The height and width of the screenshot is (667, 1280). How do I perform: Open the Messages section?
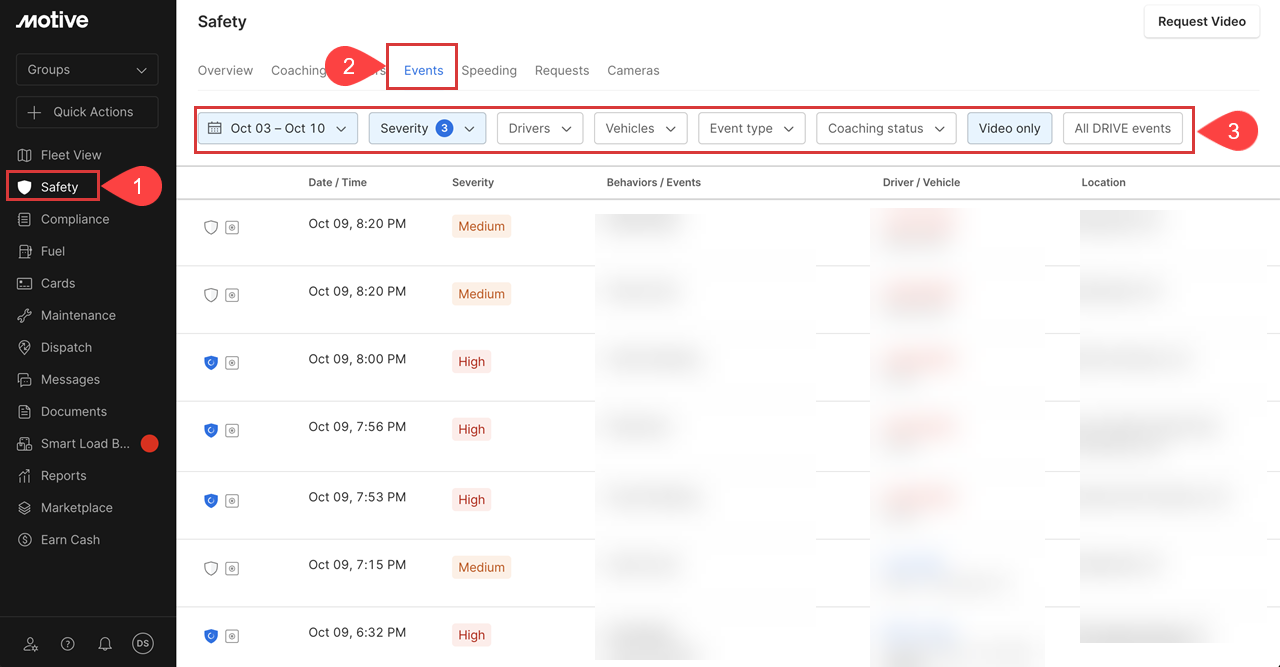(x=68, y=378)
